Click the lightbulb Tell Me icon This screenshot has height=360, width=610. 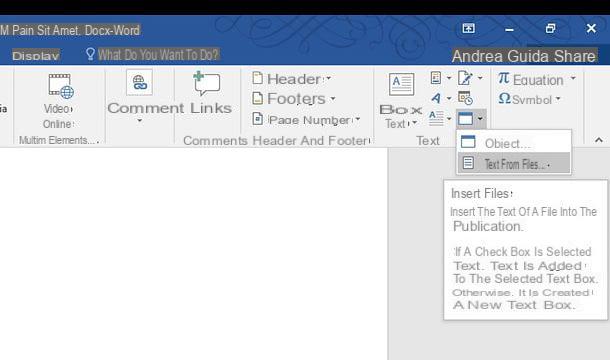(90, 54)
